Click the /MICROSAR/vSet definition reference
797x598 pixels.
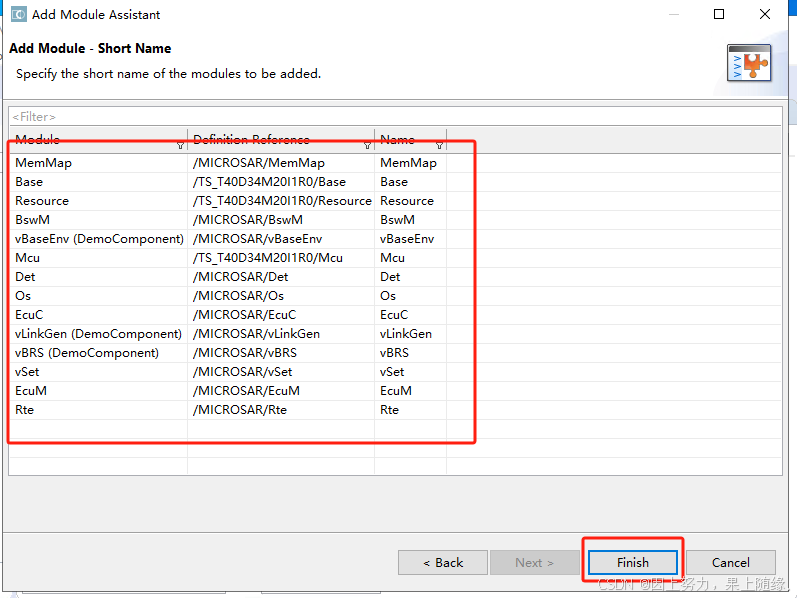coord(281,372)
